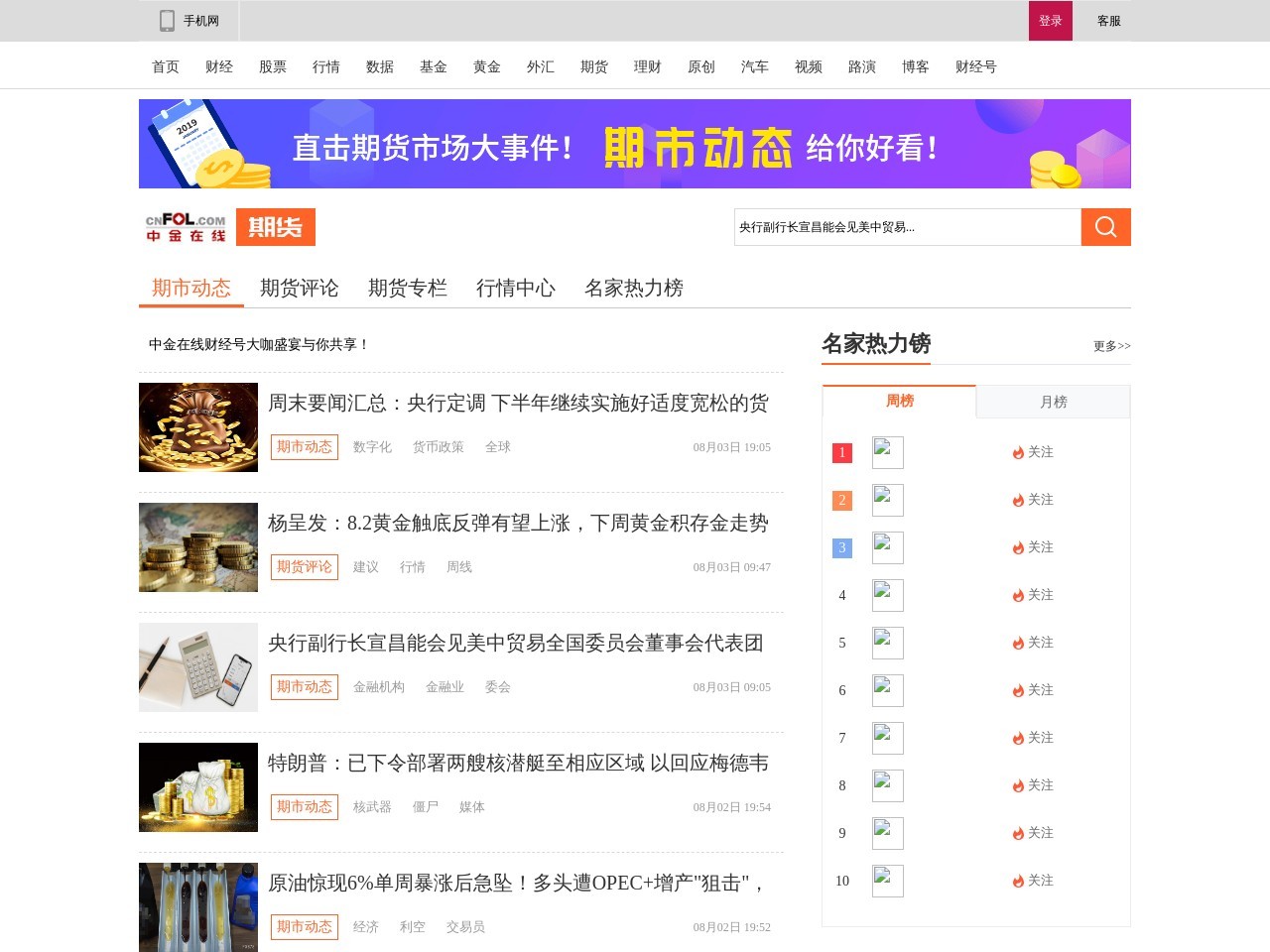
Task: Click inside the search input field
Action: [x=903, y=226]
